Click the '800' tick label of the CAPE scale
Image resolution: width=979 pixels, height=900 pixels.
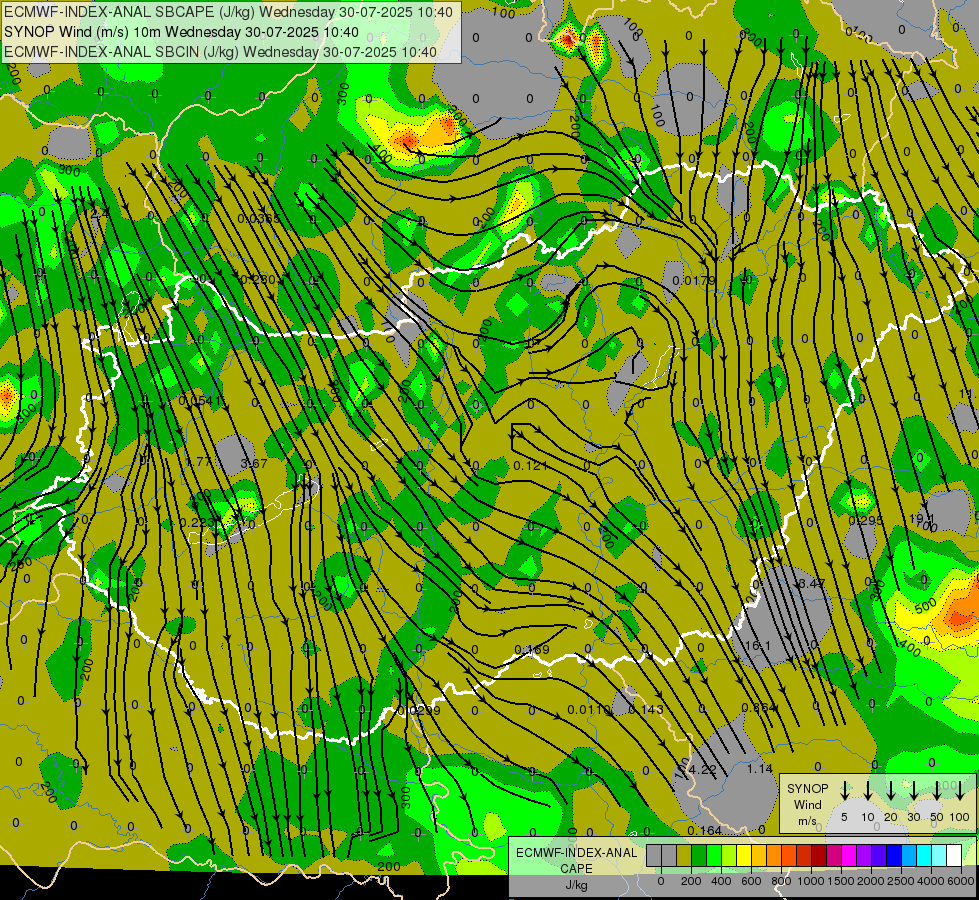781,881
